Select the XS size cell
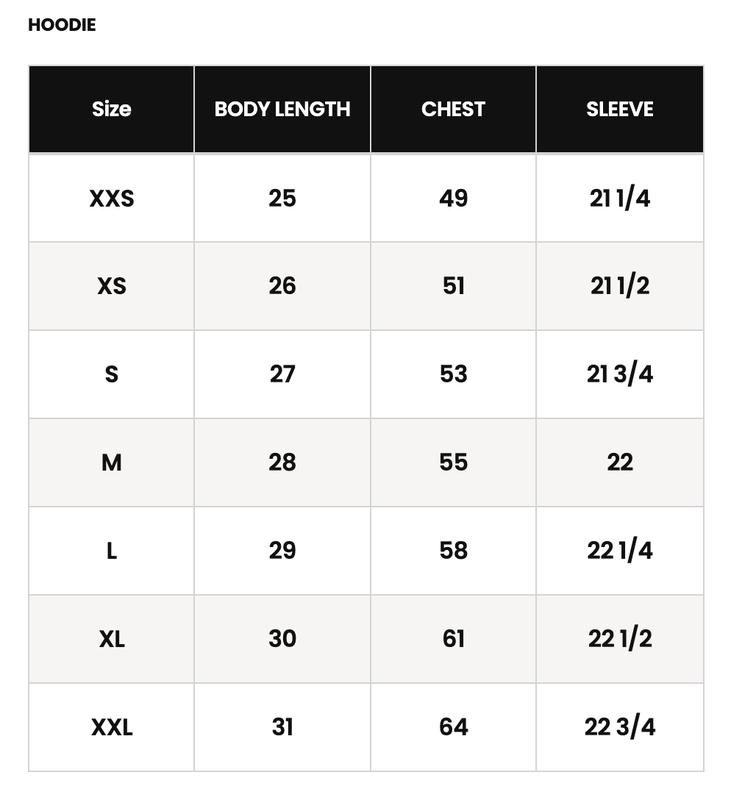The width and height of the screenshot is (731, 800). (111, 286)
